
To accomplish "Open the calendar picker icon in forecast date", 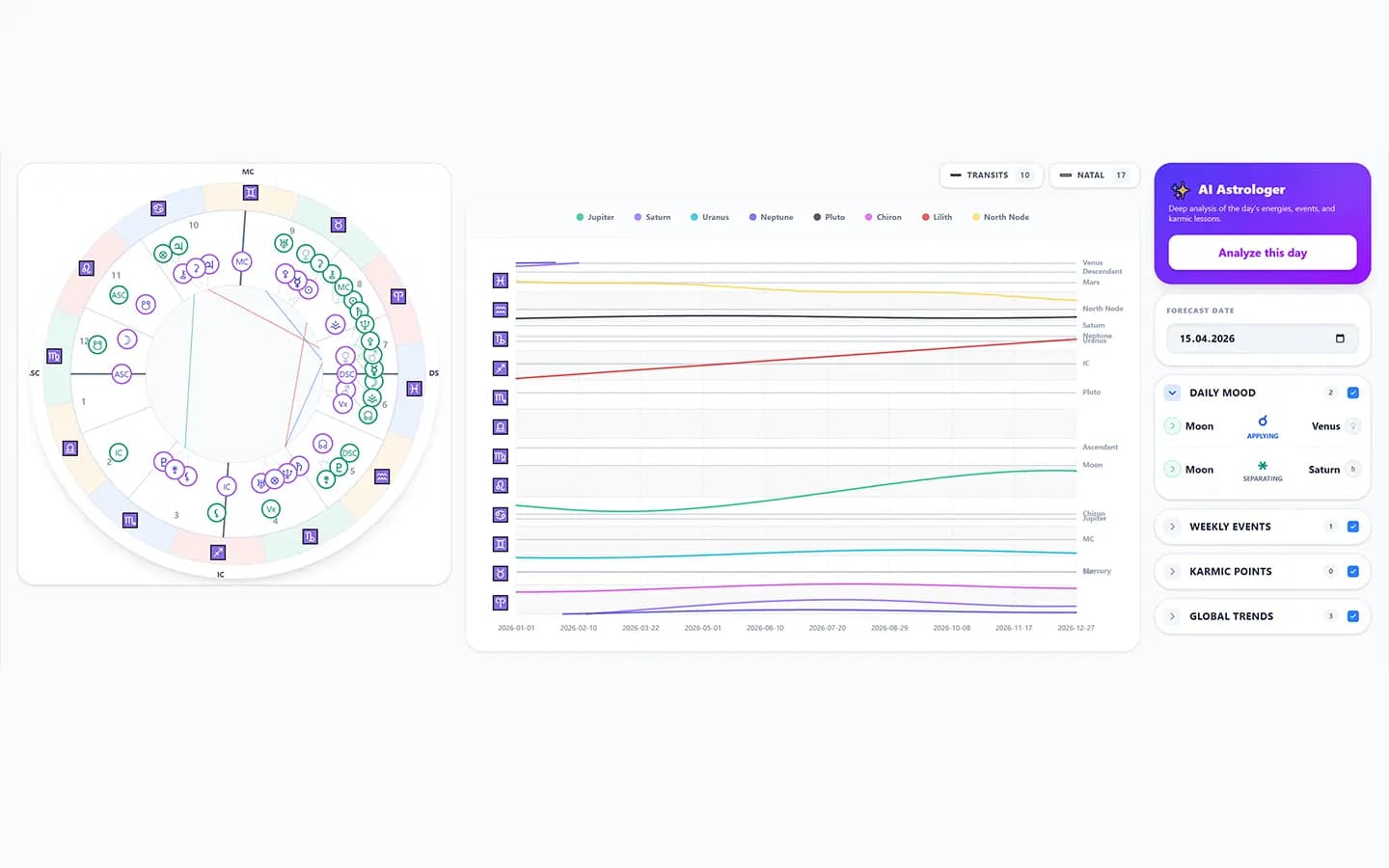I will pos(1340,339).
